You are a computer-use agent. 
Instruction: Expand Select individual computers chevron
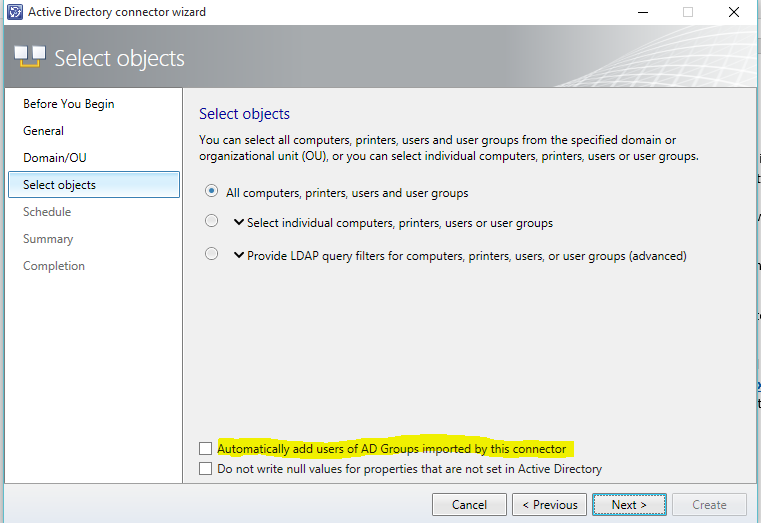pos(238,222)
